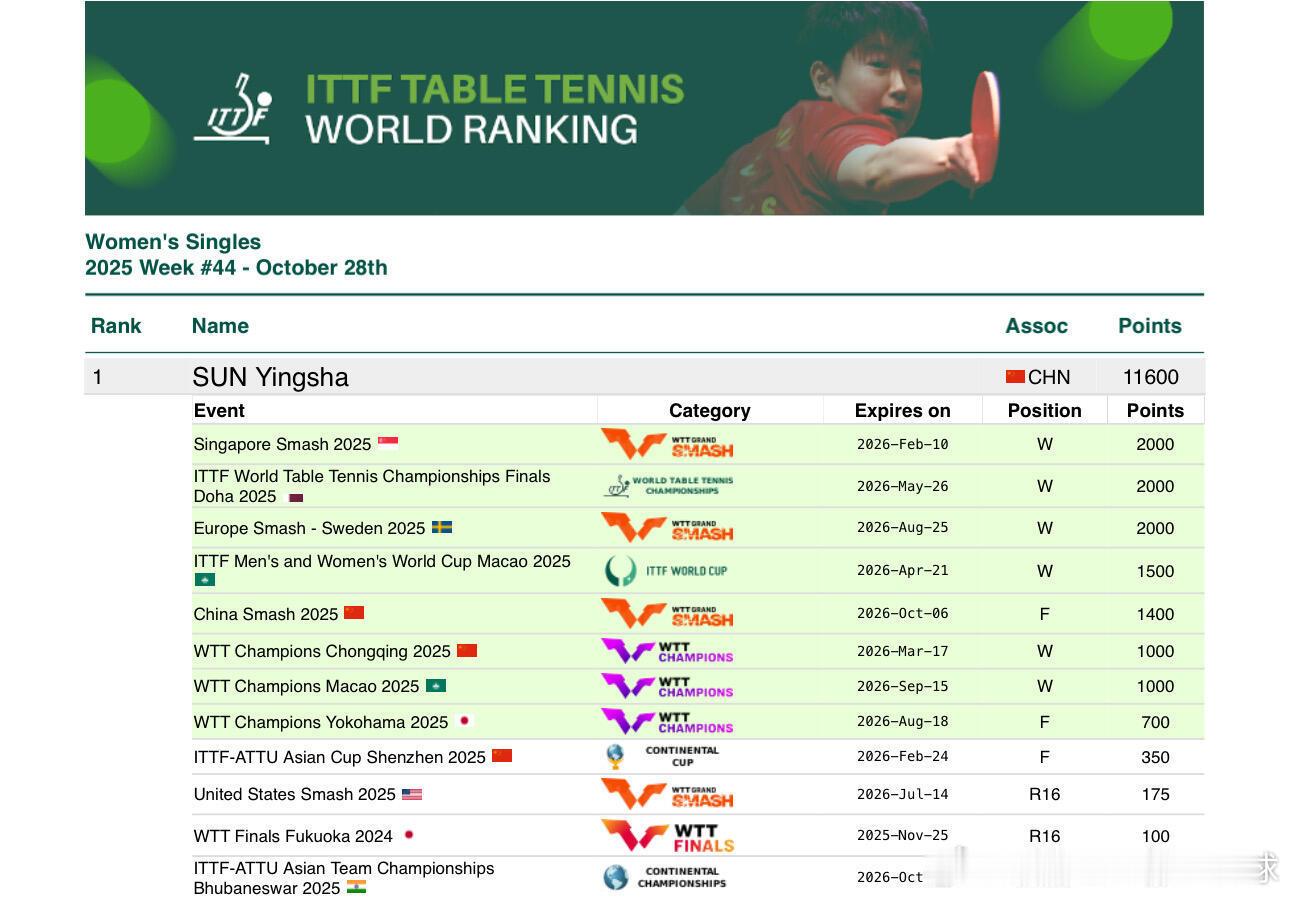Click the Continental Championships category logo
The image size is (1290, 899).
click(665, 877)
